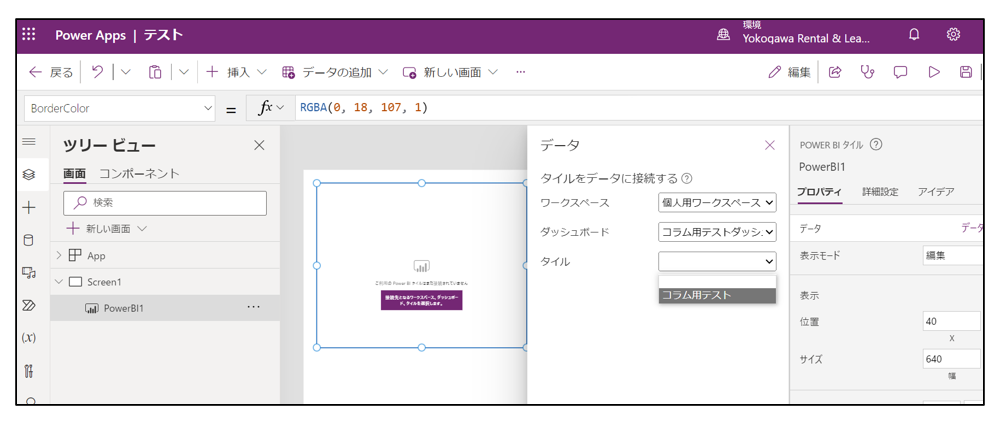Open the BorderColor property dropdown
Viewport: 1000px width, 422px height.
click(x=120, y=108)
